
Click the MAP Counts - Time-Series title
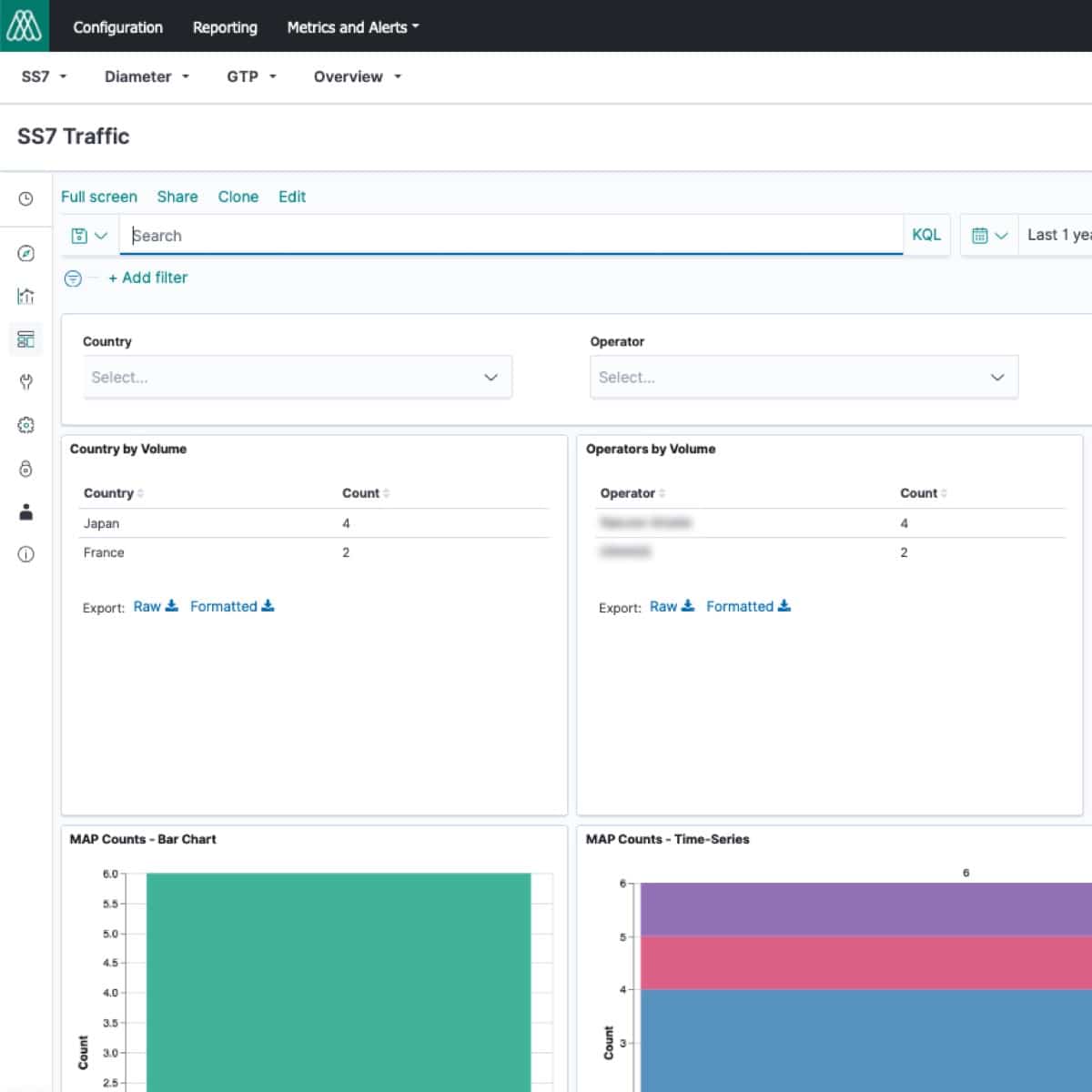click(x=668, y=839)
